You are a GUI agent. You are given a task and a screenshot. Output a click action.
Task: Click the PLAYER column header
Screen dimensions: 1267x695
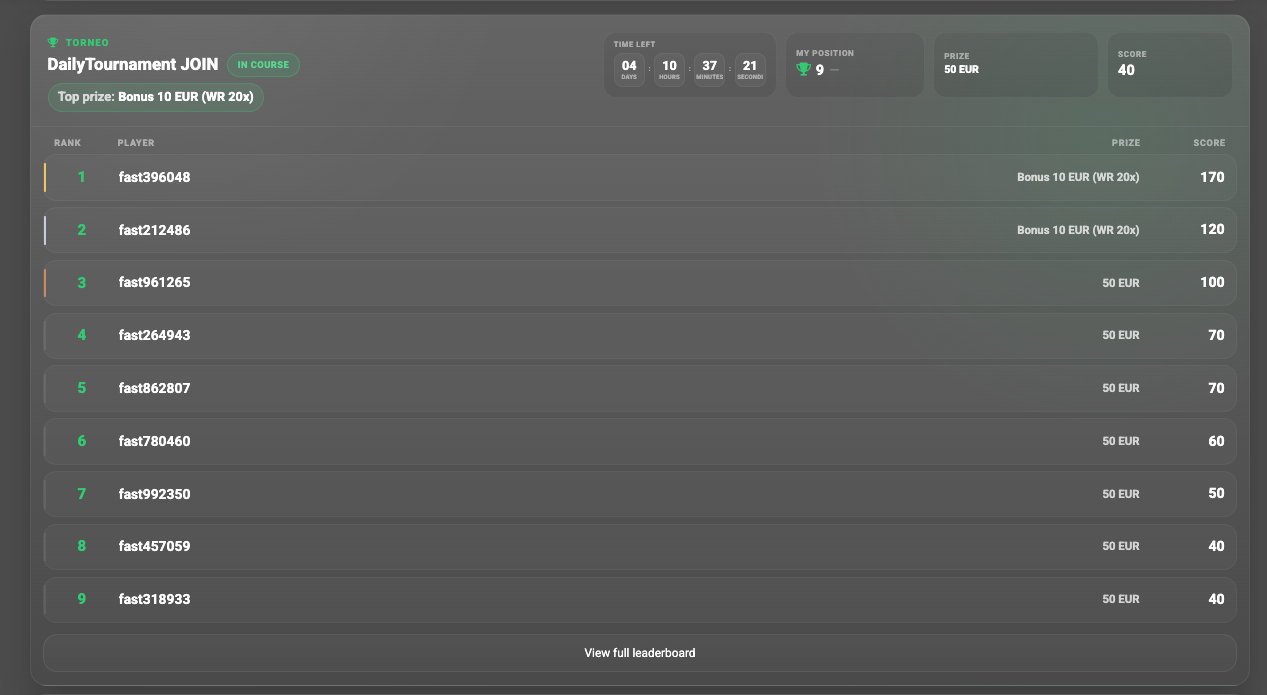(x=136, y=143)
